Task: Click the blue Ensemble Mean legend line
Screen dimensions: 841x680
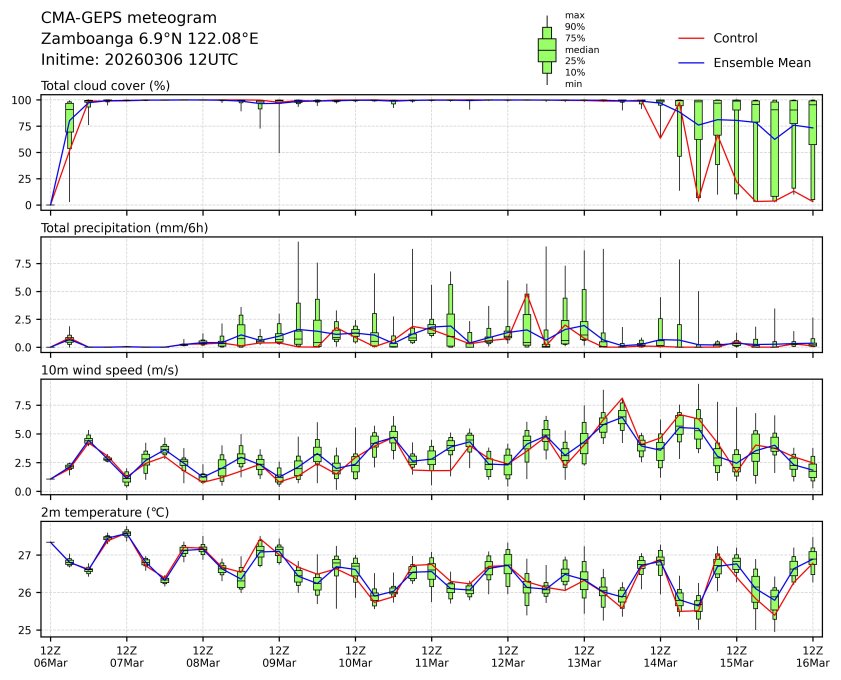Action: pos(691,62)
